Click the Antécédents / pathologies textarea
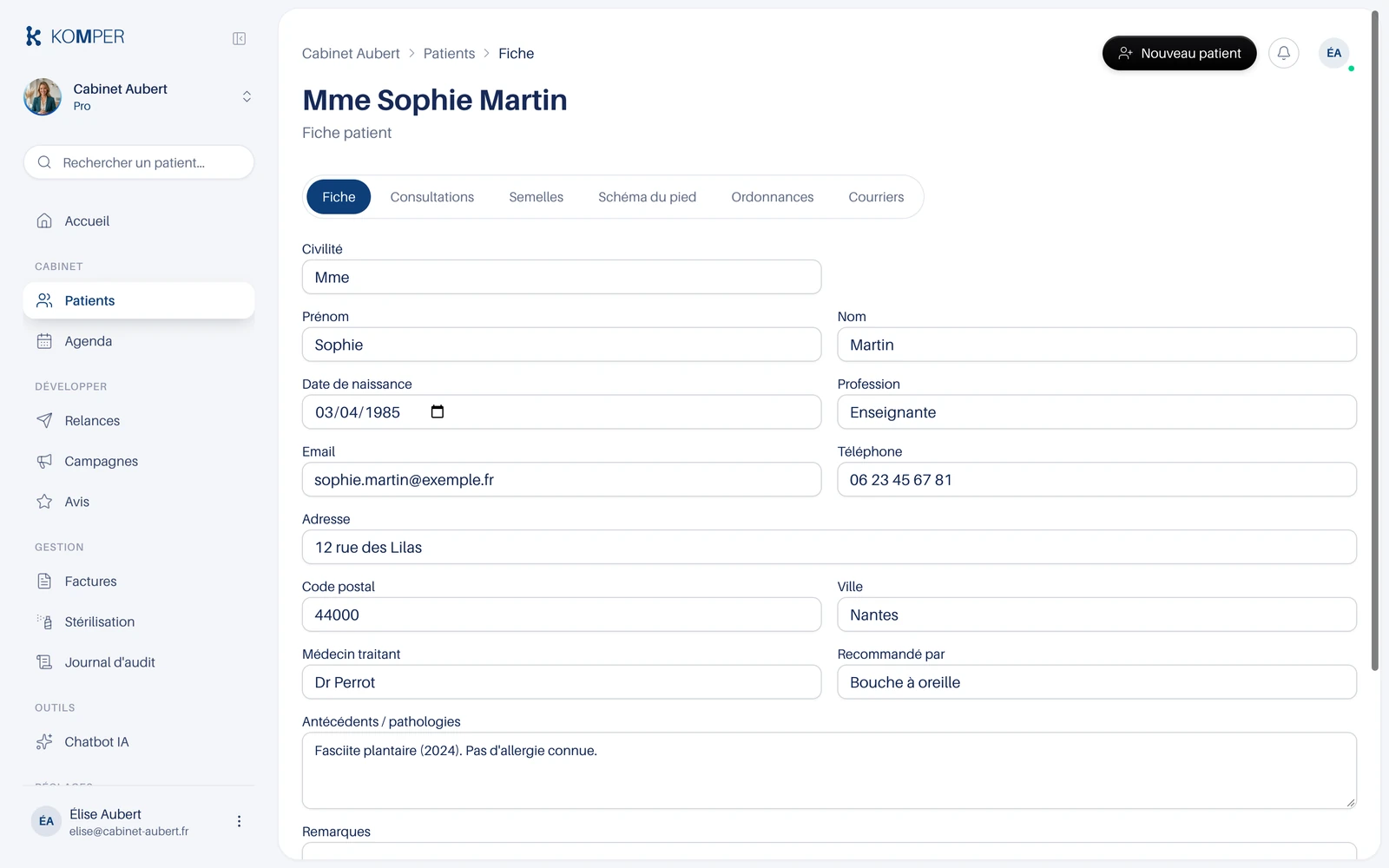 click(829, 771)
